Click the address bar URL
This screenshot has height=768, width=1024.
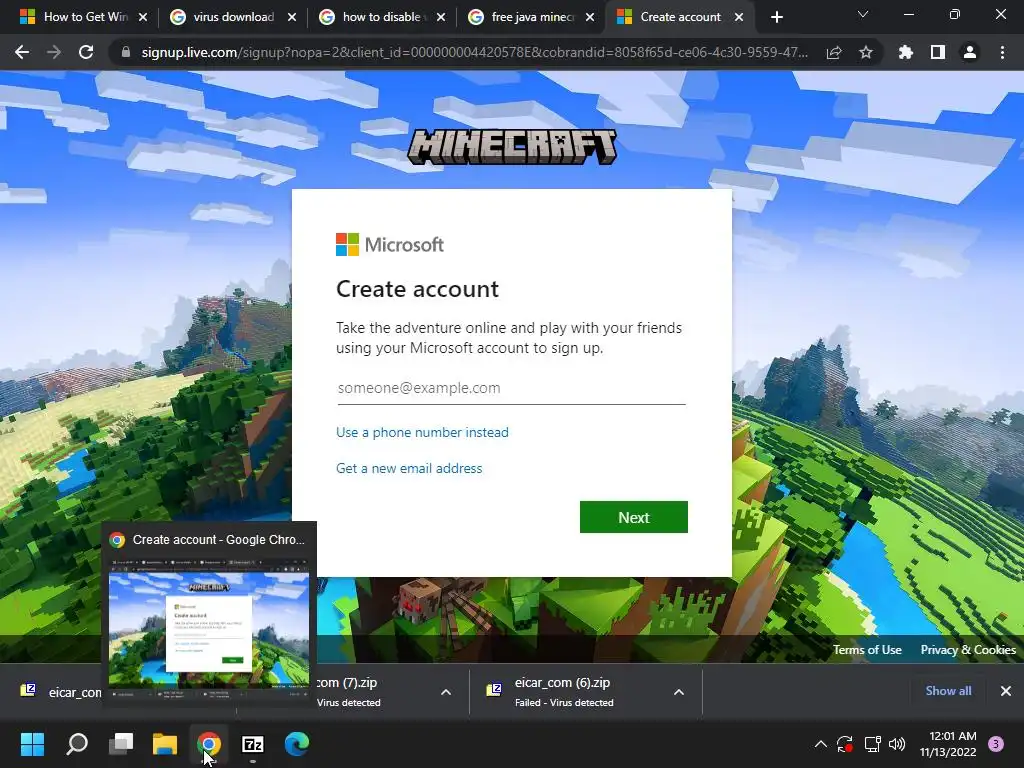[x=474, y=52]
